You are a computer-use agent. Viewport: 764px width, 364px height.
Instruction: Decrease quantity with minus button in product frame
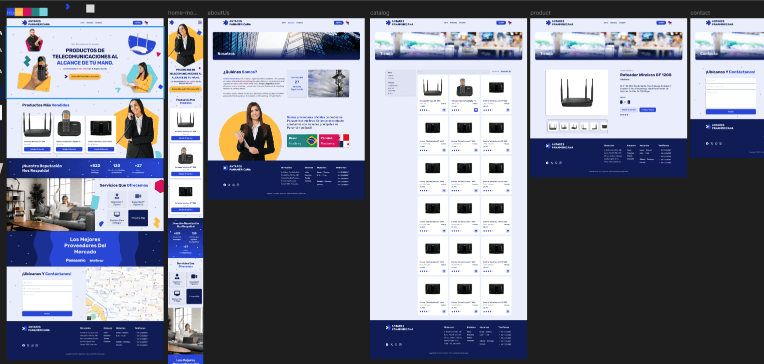click(621, 102)
